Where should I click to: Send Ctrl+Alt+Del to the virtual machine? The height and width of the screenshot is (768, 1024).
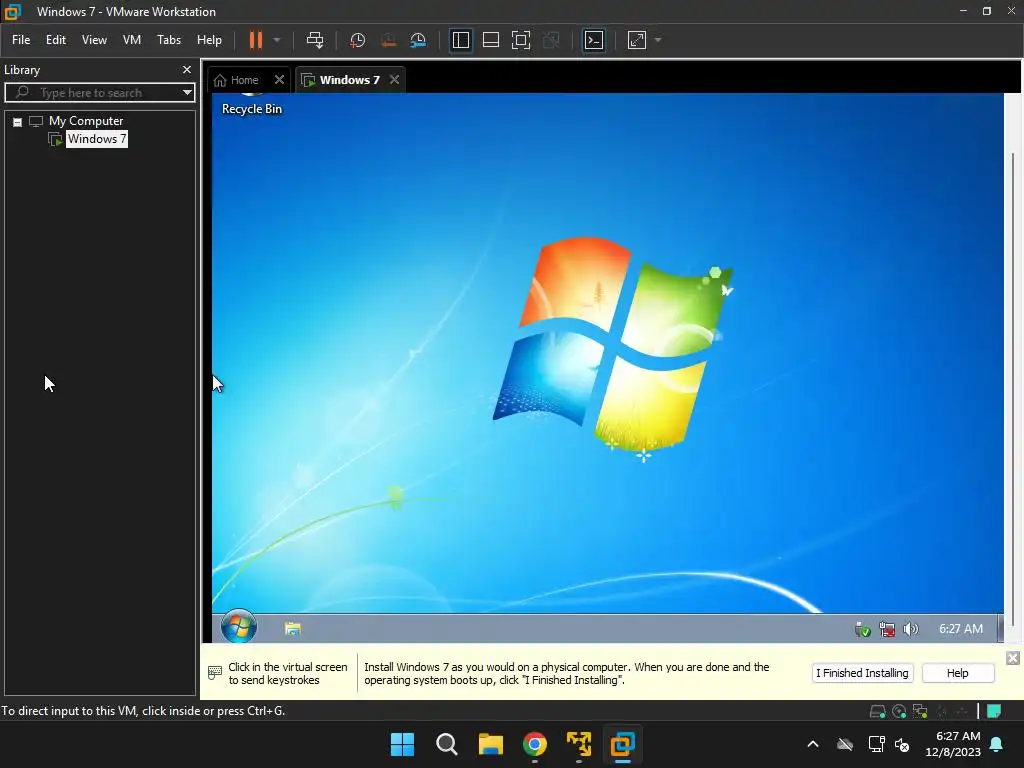(315, 40)
